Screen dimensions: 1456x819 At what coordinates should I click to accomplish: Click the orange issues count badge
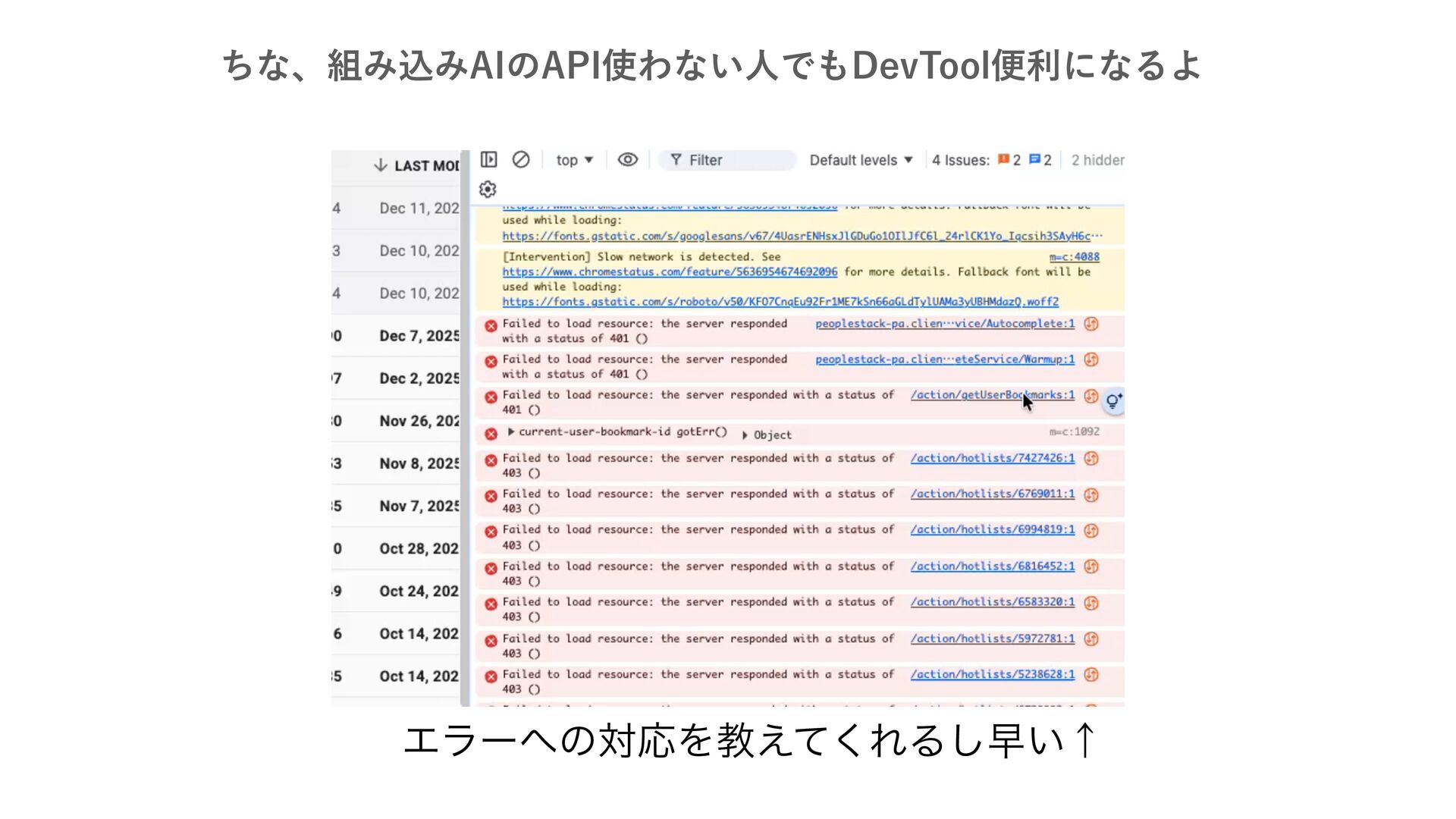coord(1009,160)
